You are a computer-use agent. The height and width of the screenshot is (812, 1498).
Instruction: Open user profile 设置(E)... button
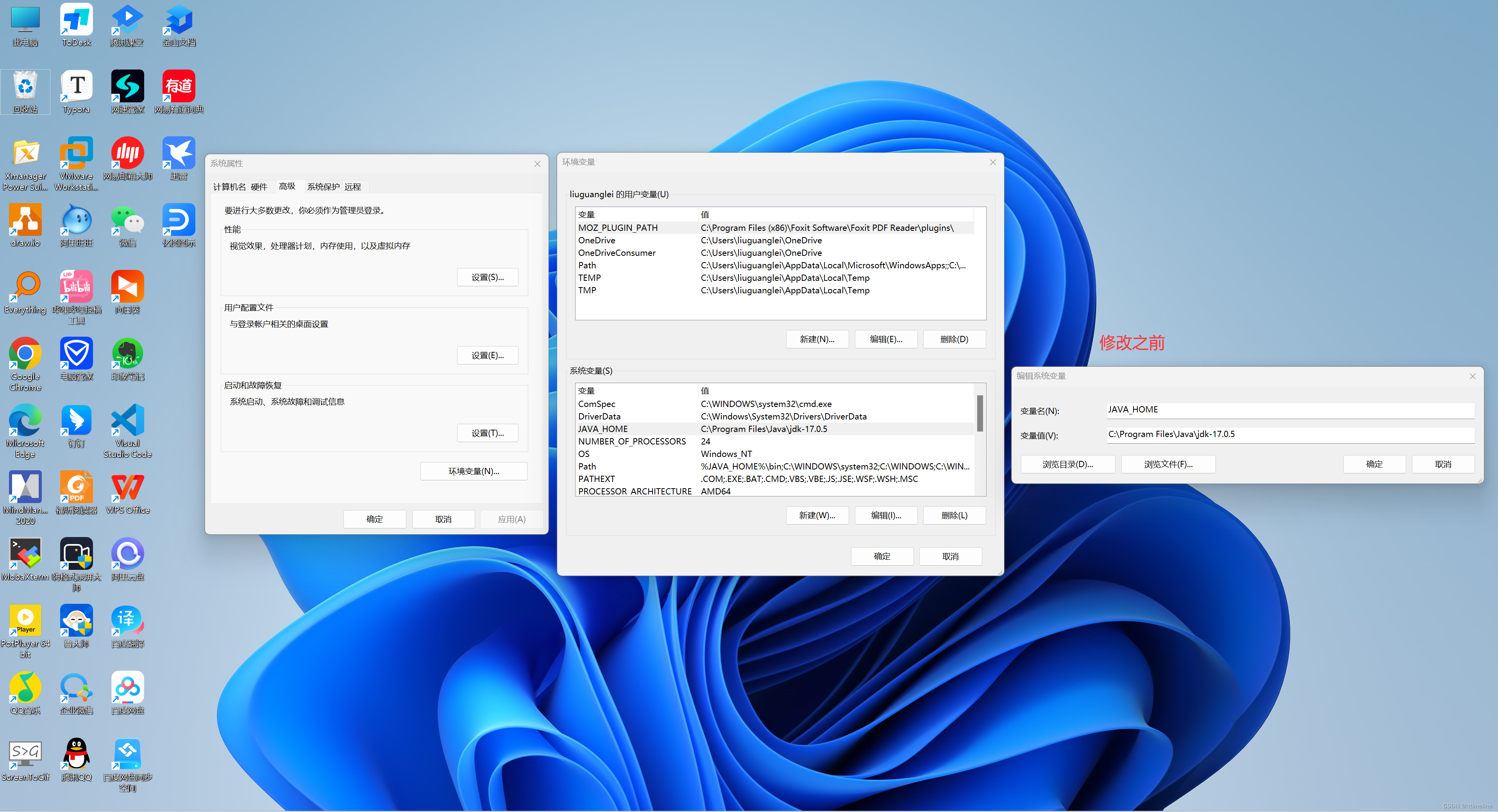coord(487,355)
